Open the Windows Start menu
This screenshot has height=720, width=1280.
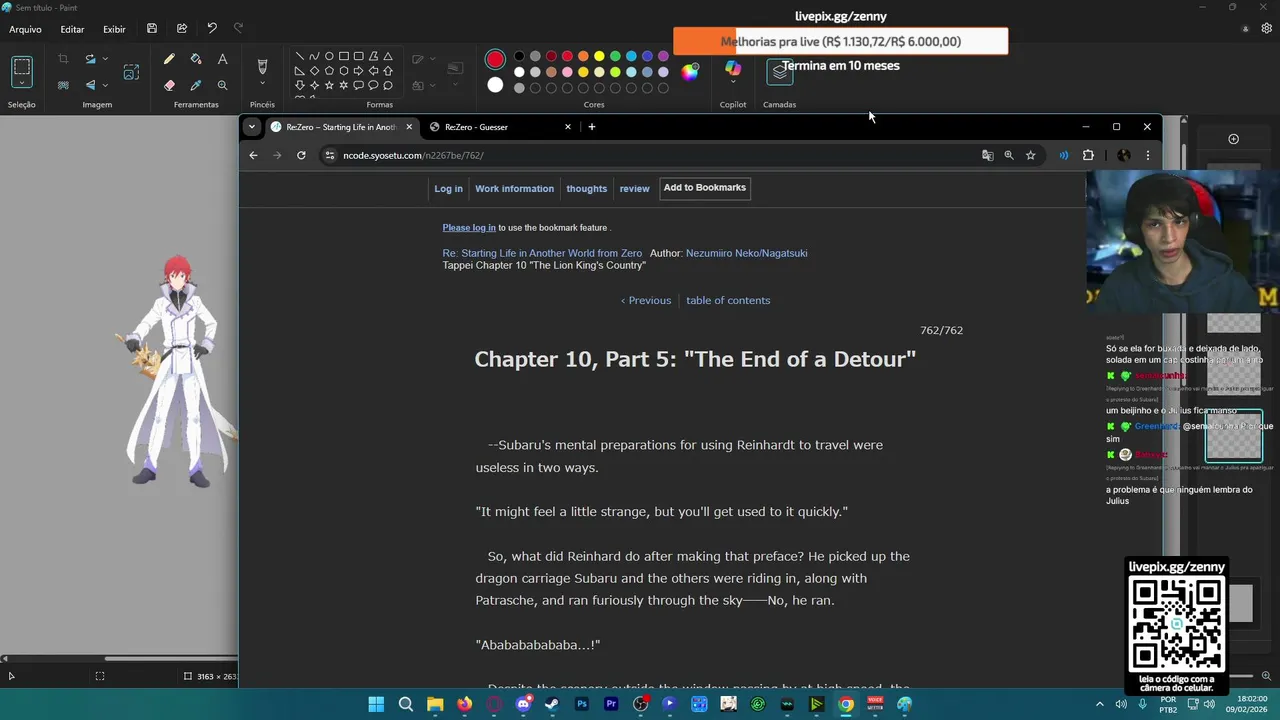[x=376, y=704]
